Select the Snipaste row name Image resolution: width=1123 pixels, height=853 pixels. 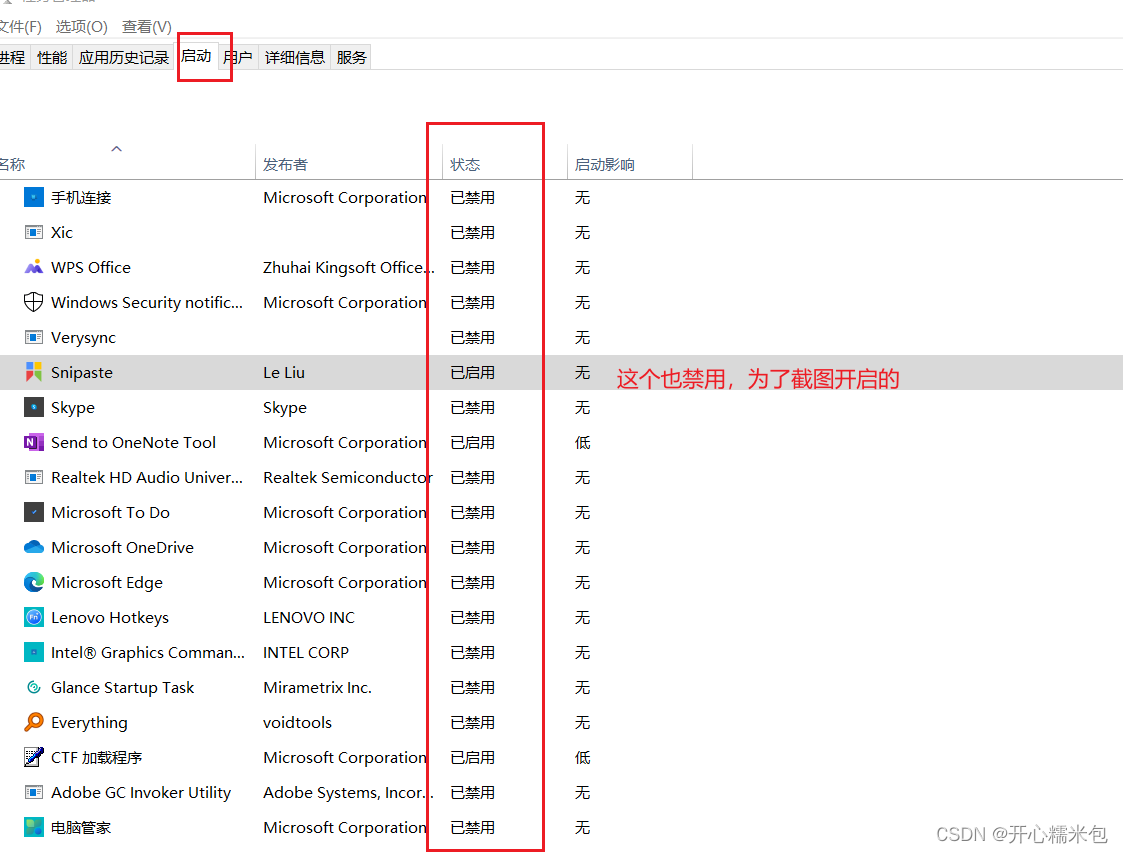82,372
